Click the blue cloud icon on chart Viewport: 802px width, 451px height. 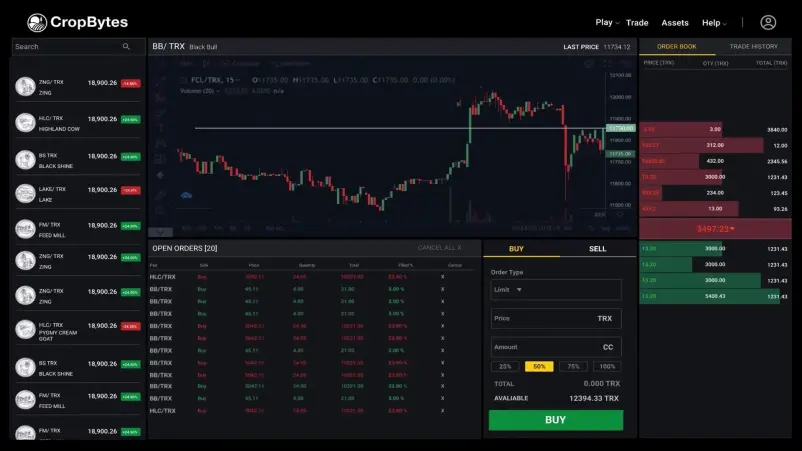[186, 195]
